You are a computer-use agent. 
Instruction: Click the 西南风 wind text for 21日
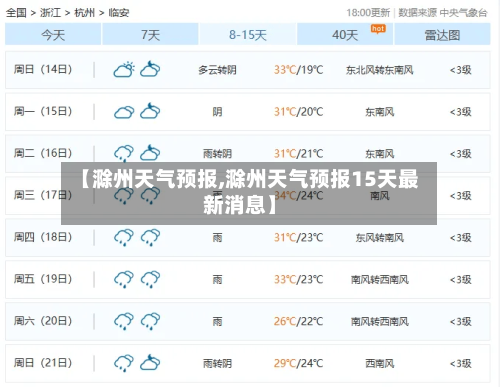(380, 363)
